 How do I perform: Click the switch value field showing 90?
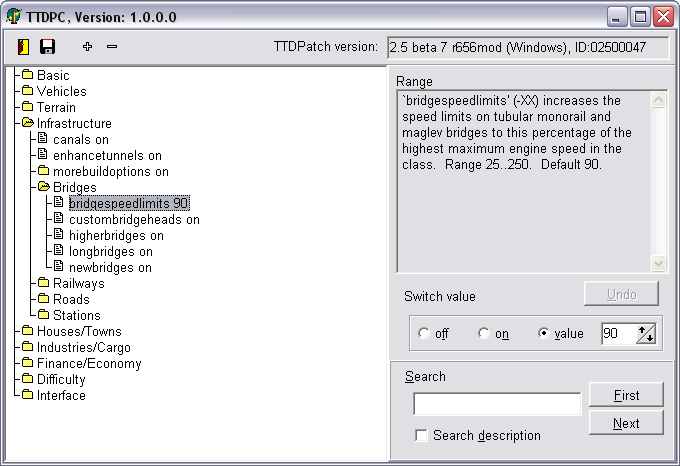click(619, 333)
